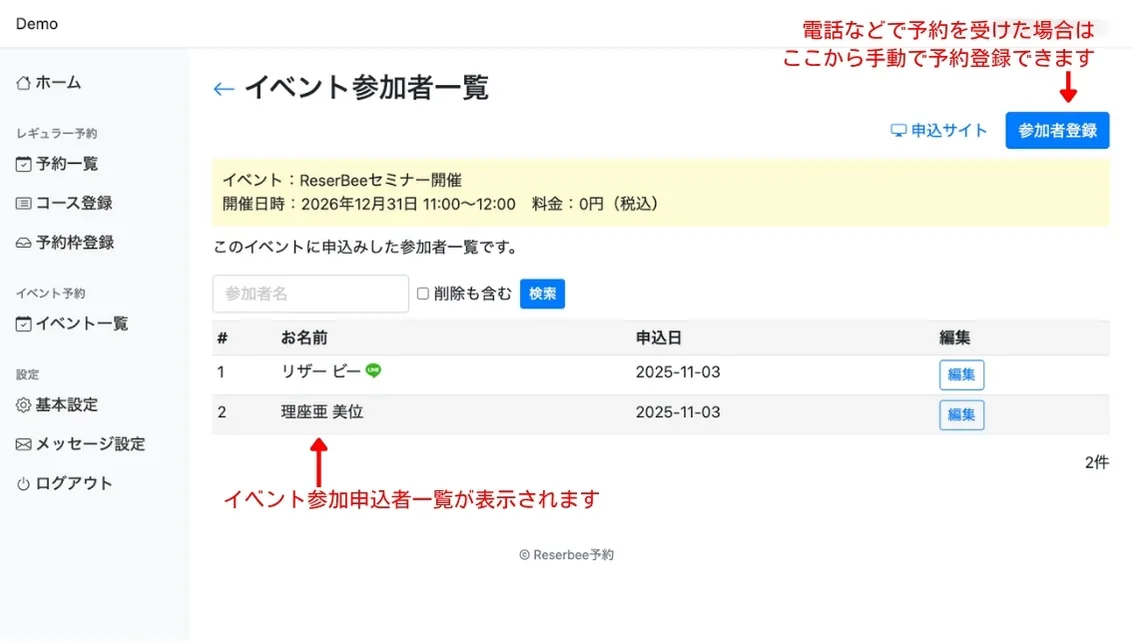This screenshot has width=1134, height=641.
Task: Go to メッセージ設定 menu item
Action: point(90,444)
